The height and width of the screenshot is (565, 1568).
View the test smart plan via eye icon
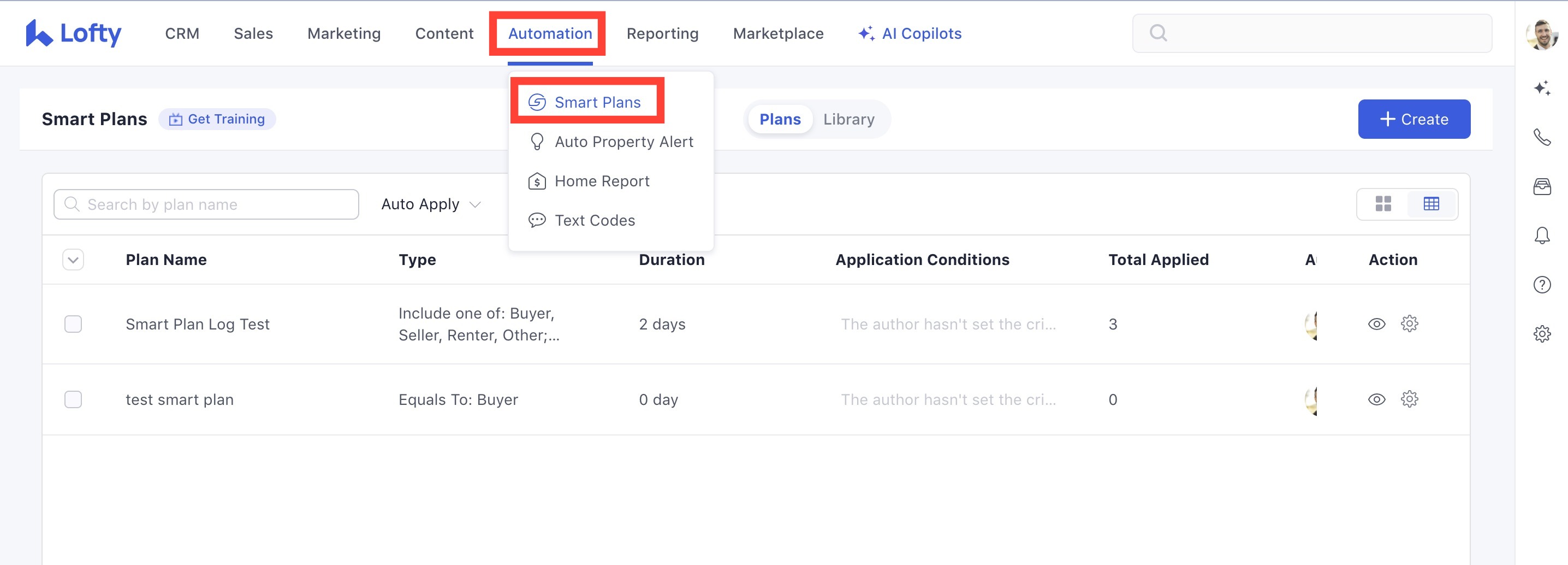(x=1376, y=399)
